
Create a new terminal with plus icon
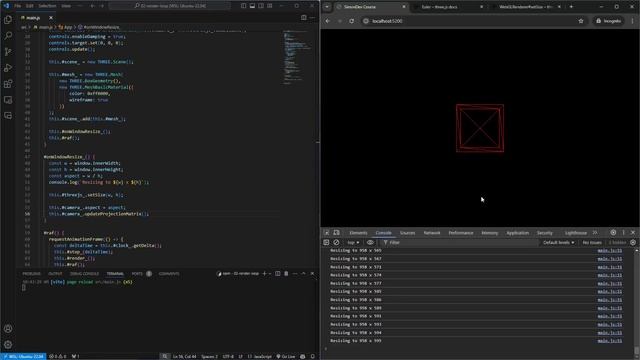[x=264, y=273]
